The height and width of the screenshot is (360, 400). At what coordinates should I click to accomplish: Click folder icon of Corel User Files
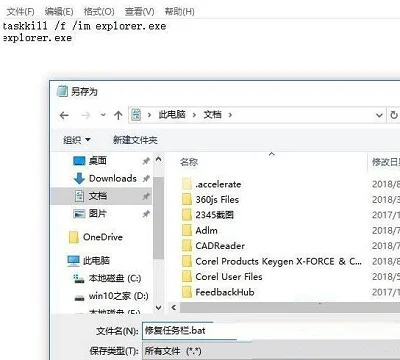pos(187,277)
